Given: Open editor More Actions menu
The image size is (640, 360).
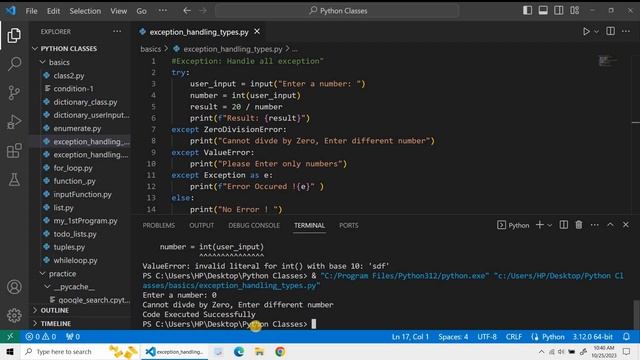Looking at the screenshot, I should click(626, 31).
